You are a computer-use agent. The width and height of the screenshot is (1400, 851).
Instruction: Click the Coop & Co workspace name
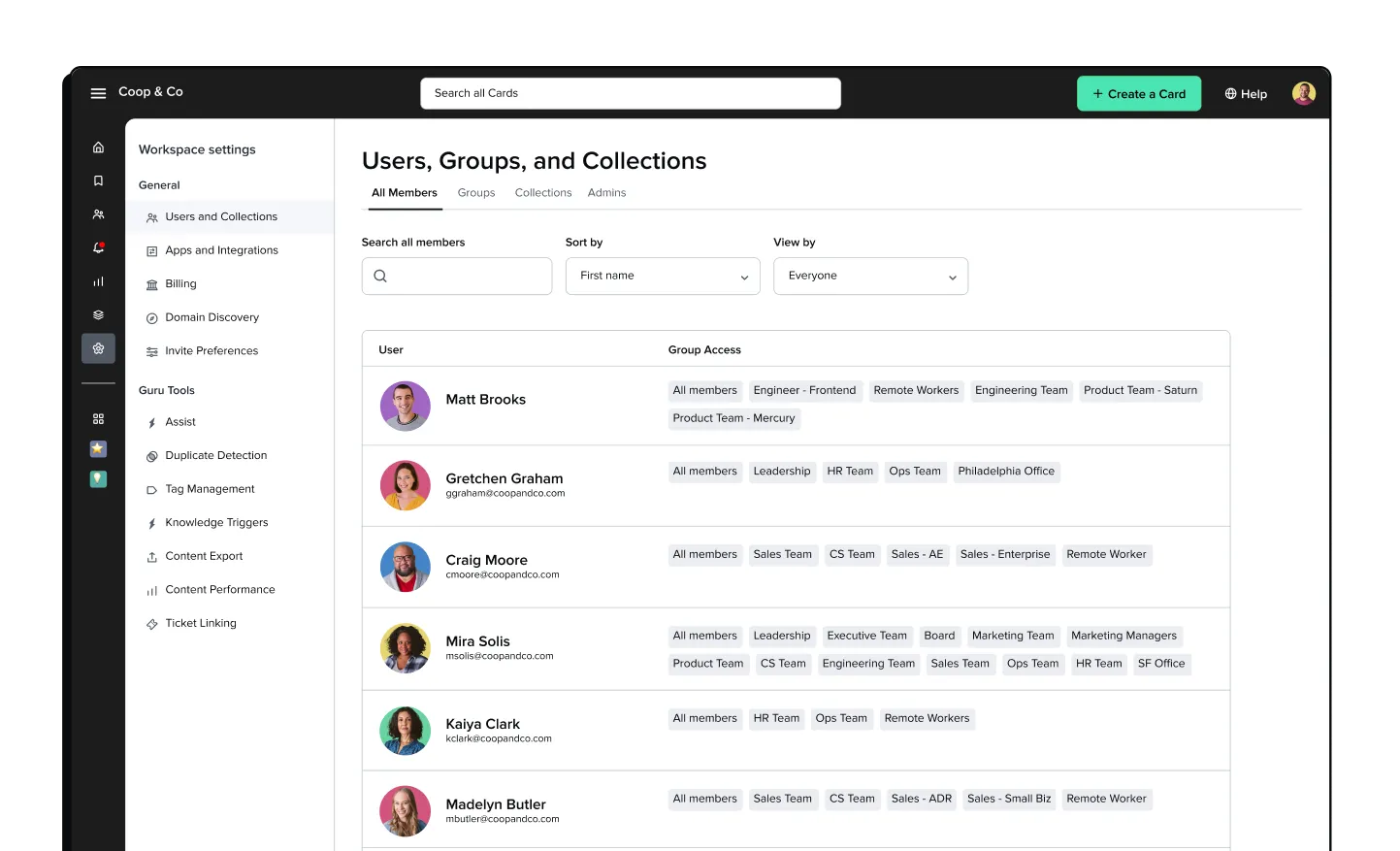(150, 92)
